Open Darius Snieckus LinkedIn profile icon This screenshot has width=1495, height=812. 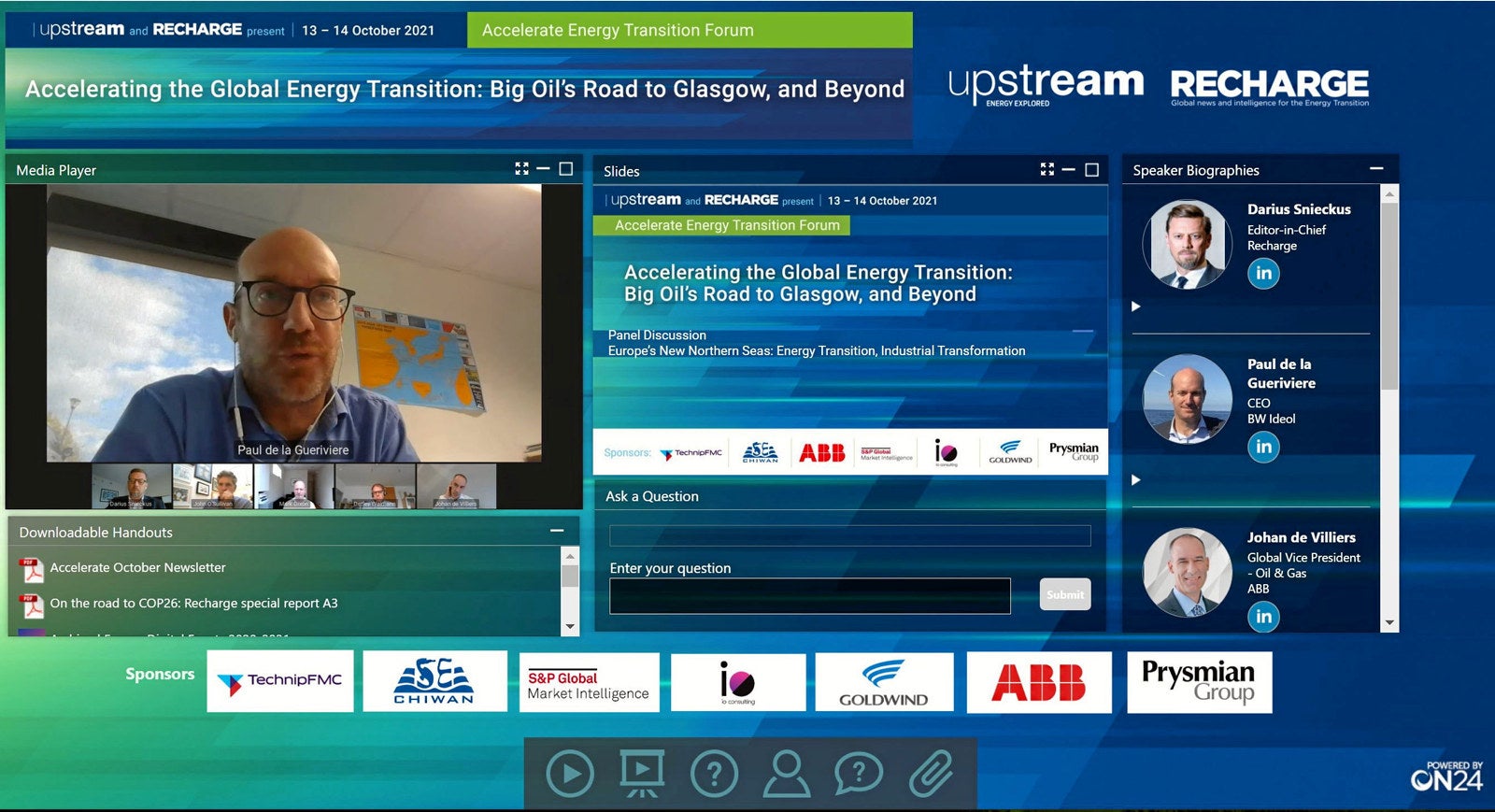coord(1263,273)
